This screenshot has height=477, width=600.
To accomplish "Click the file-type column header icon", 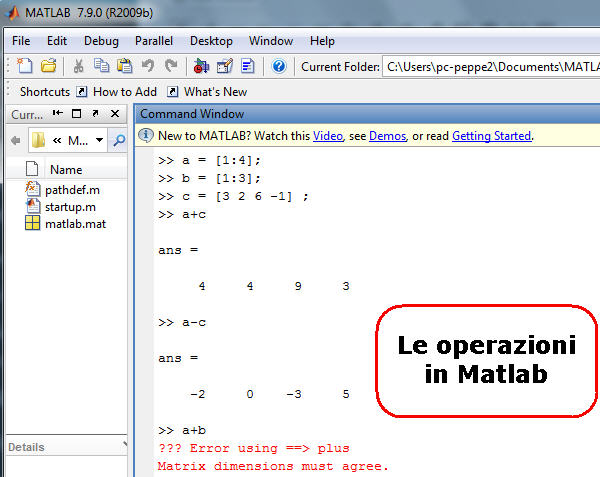I will [32, 169].
